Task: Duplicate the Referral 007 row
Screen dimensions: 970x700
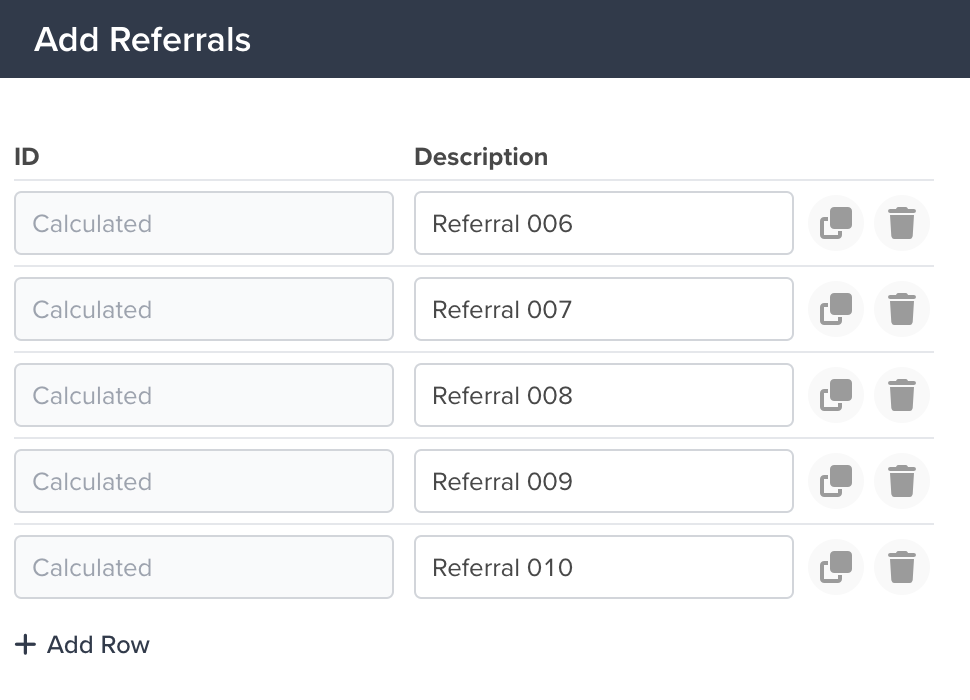Action: pyautogui.click(x=836, y=309)
